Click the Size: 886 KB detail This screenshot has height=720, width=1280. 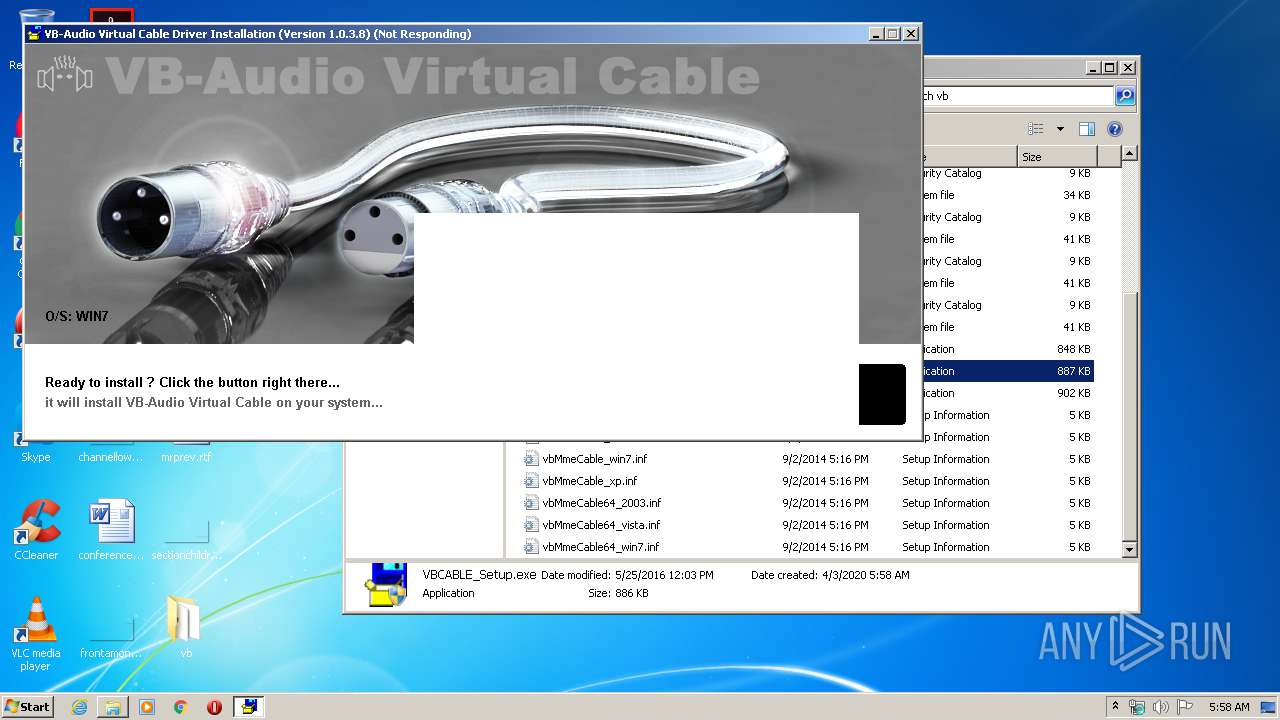pos(618,593)
